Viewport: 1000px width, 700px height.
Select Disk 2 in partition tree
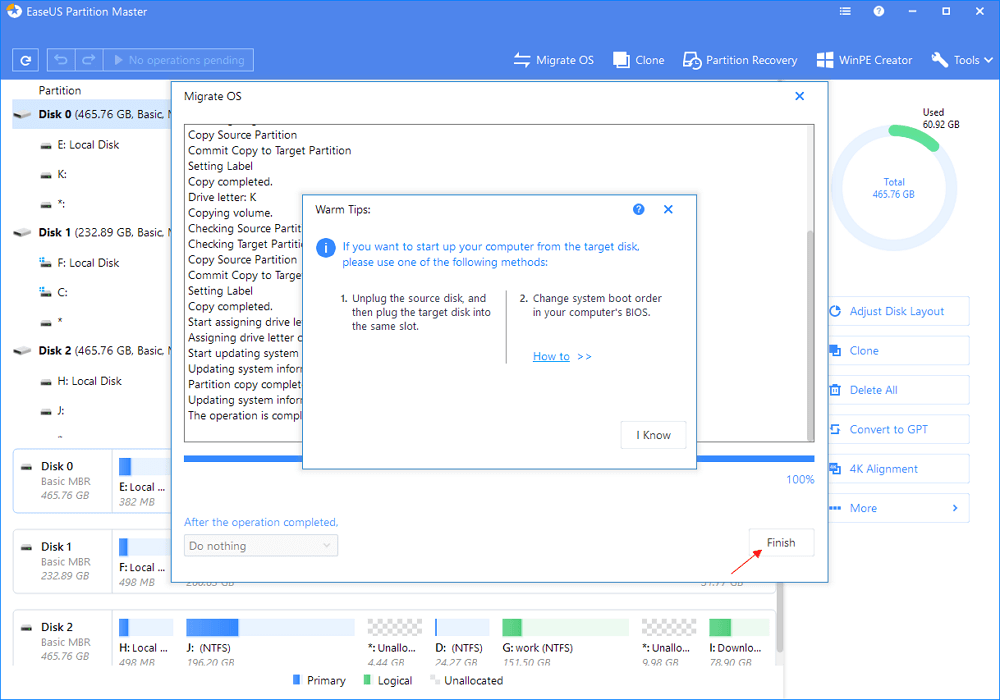pos(92,351)
